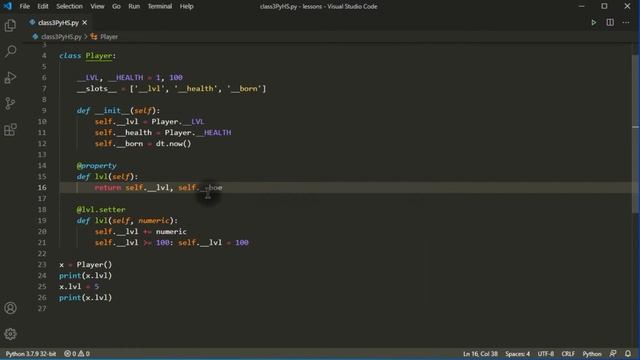Open Run and Debug view icon
Viewport: 640px width, 360px height.
tap(10, 77)
